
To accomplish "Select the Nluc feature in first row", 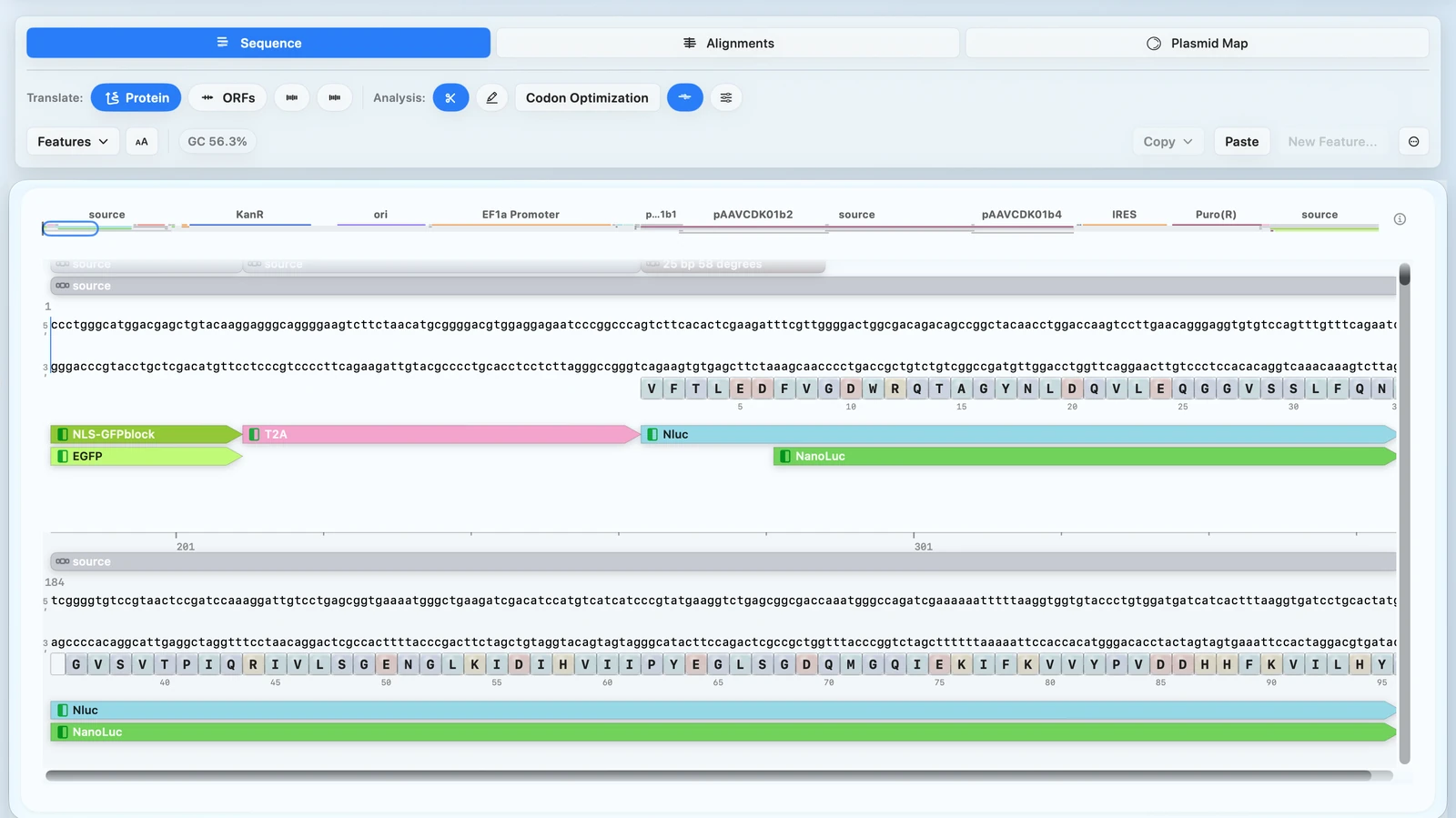I will pos(1018,434).
